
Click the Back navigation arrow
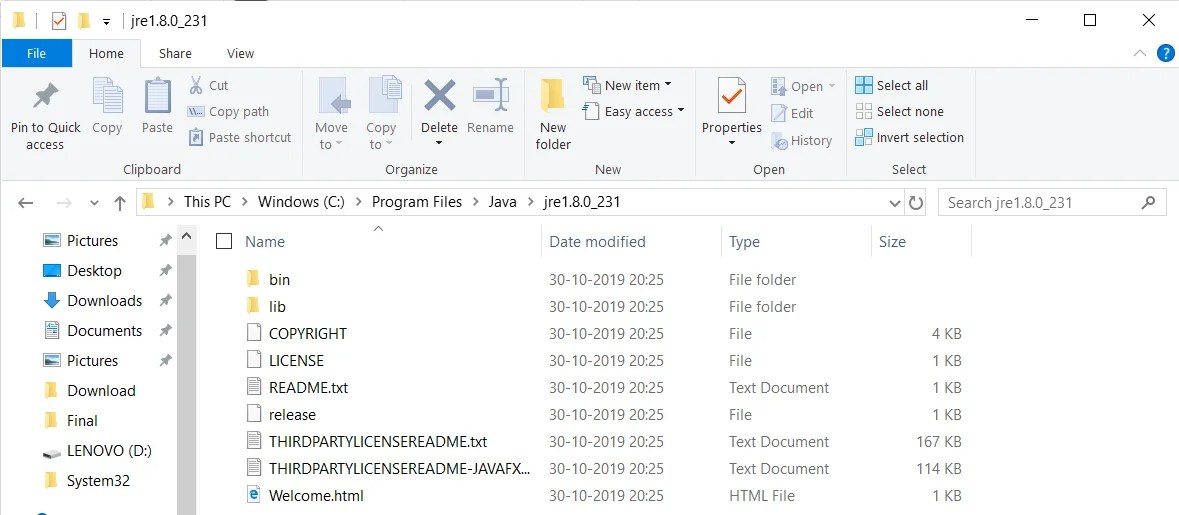(26, 203)
